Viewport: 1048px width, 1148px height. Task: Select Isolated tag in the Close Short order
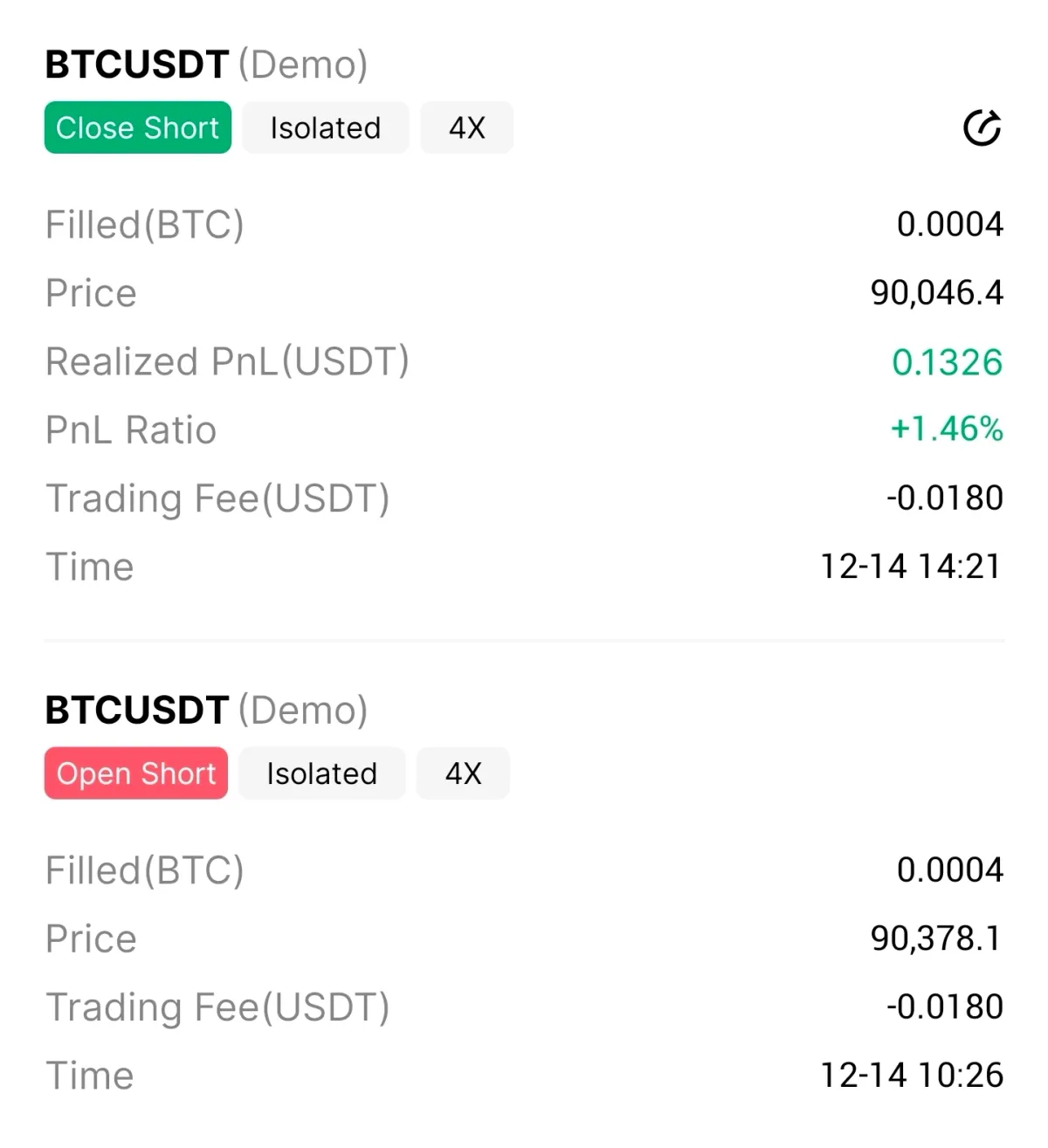coord(325,128)
